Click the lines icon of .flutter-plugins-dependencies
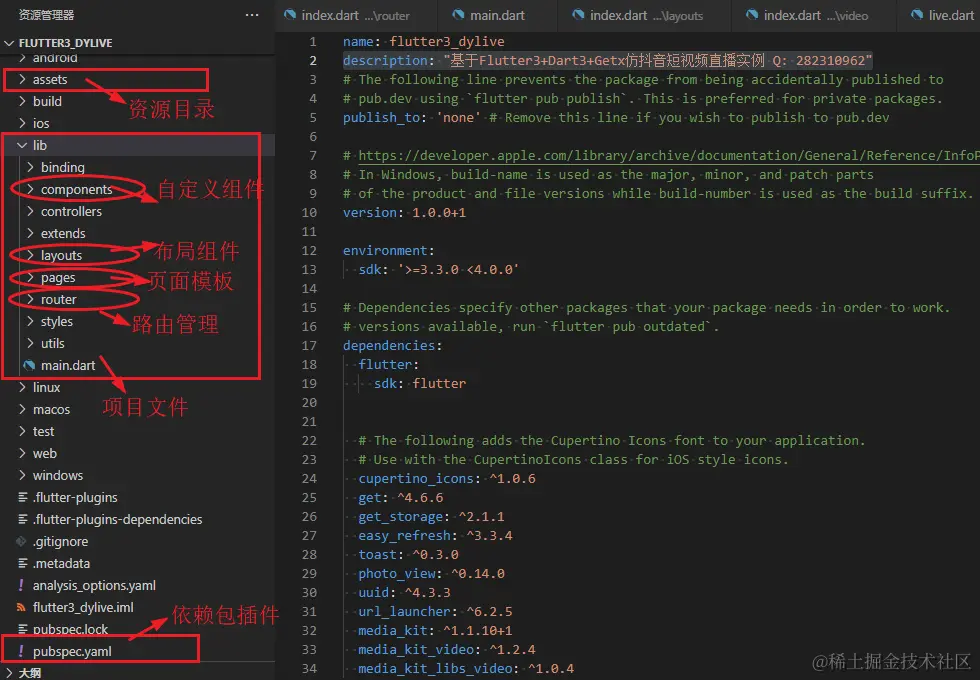Screen dimensions: 980x680 22,519
